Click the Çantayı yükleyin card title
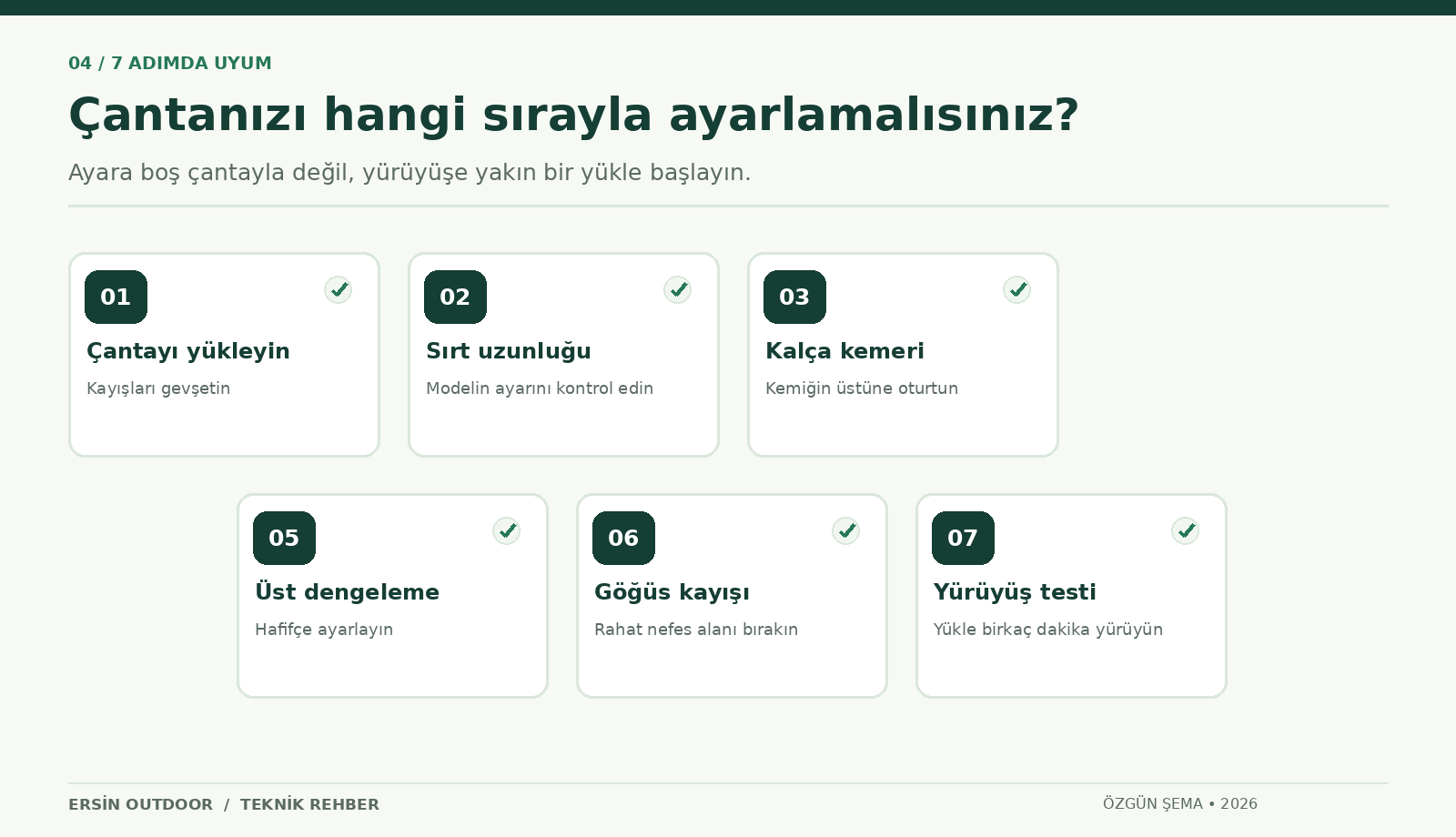This screenshot has height=837, width=1456. click(188, 351)
